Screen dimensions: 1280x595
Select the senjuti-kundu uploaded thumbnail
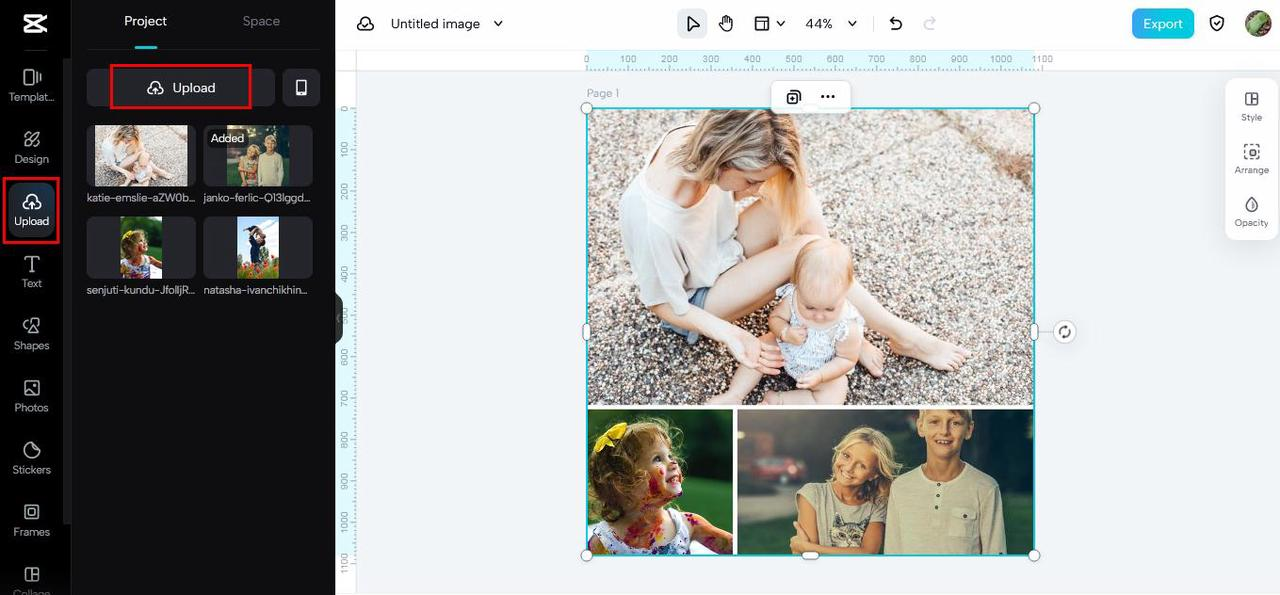[141, 248]
